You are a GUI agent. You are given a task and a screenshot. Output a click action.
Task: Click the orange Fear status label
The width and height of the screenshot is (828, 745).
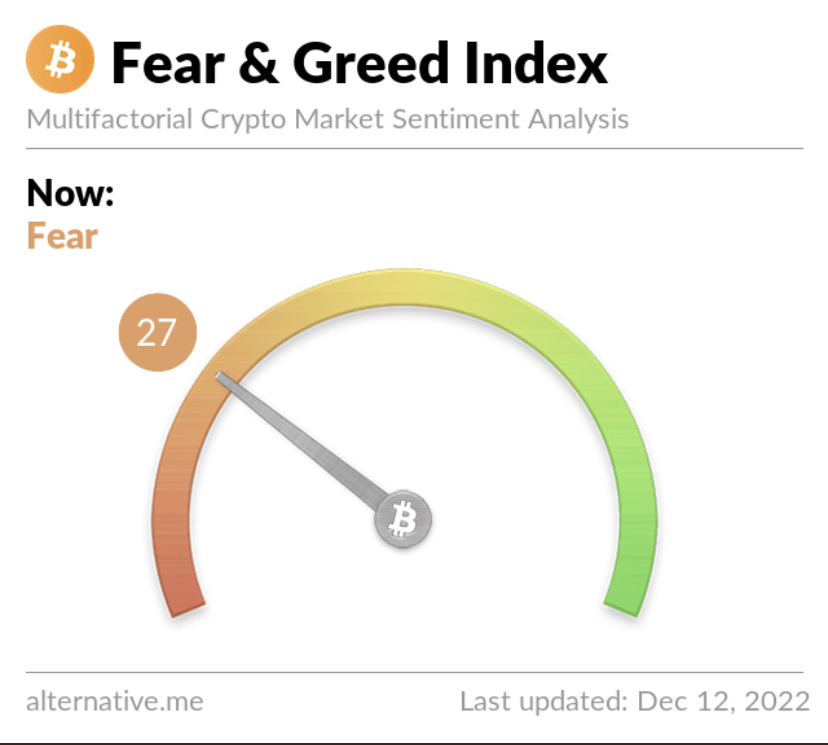62,235
